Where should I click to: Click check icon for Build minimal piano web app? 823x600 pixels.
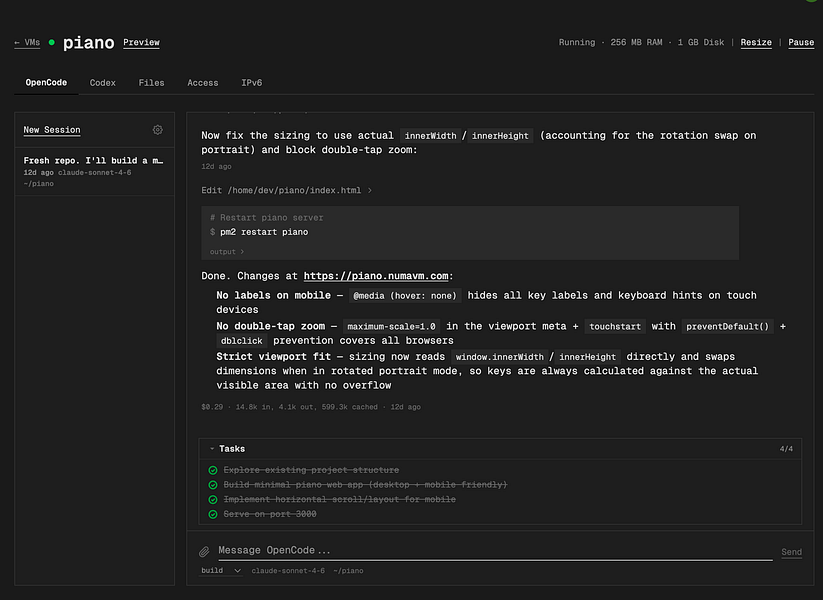[x=213, y=485]
